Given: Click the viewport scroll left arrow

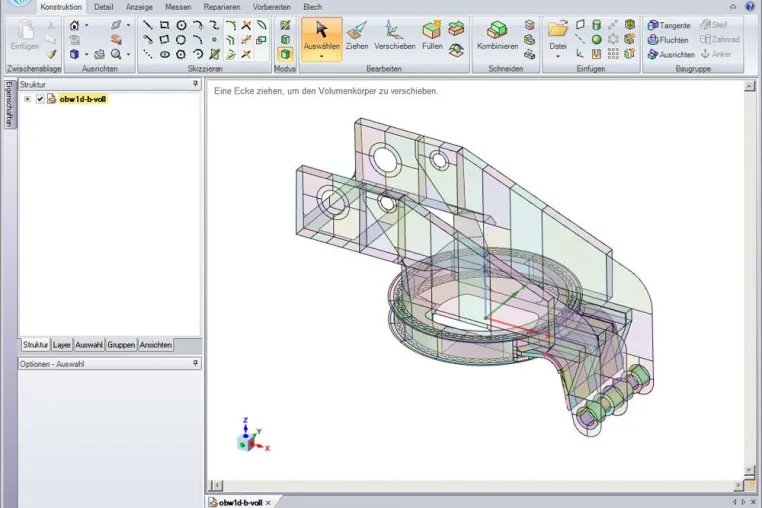Looking at the screenshot, I should click(216, 485).
